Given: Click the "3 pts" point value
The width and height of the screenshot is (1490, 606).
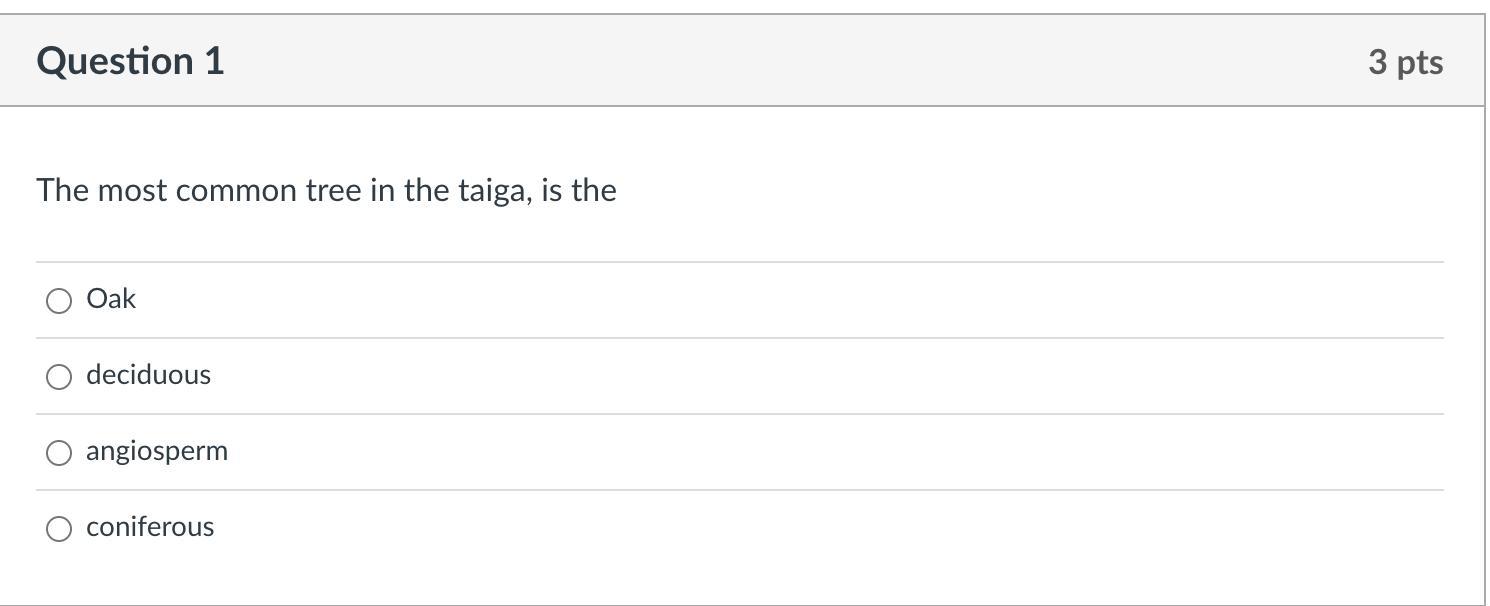Looking at the screenshot, I should coord(1405,62).
